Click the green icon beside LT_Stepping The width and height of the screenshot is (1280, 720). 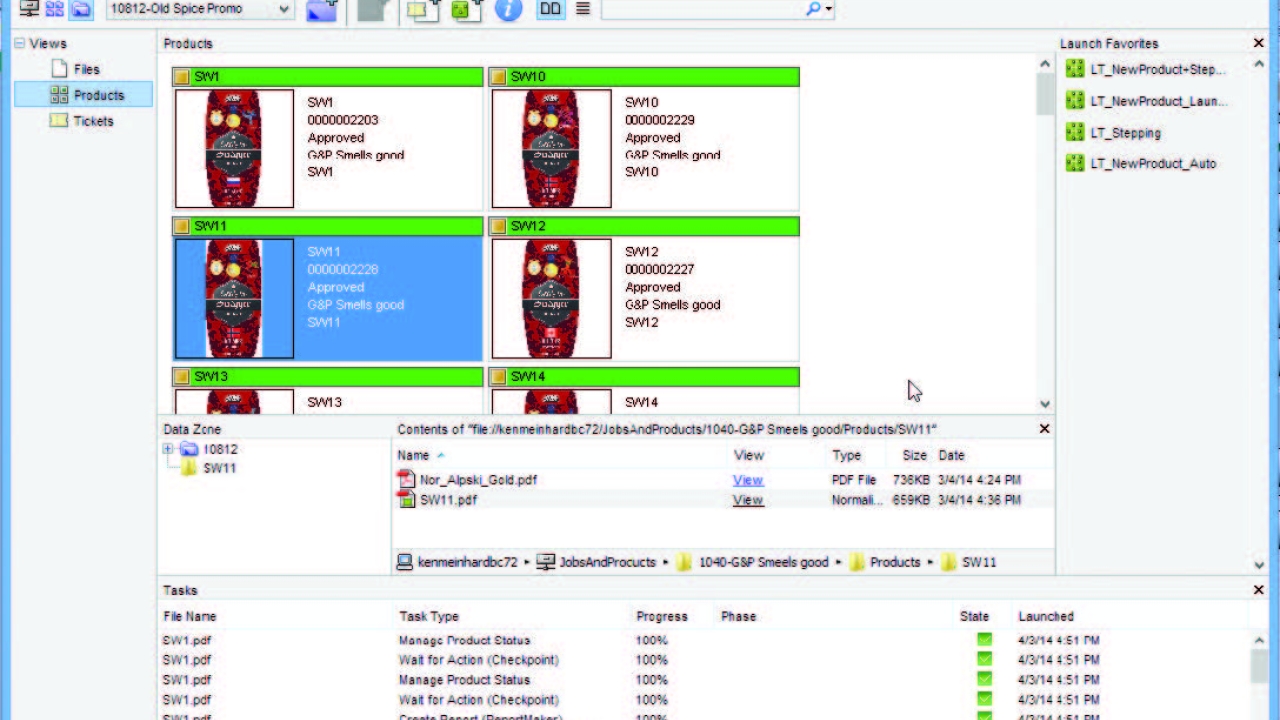click(1075, 132)
